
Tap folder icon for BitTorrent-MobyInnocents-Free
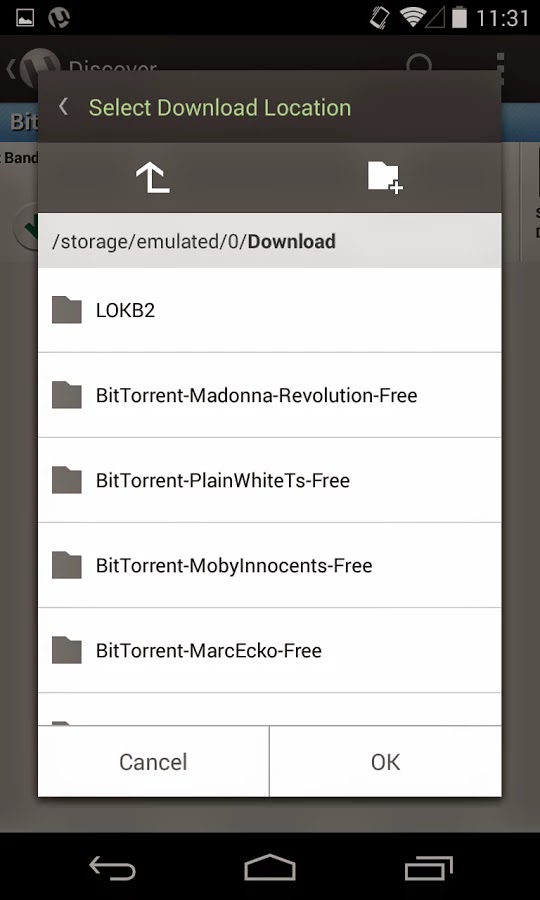click(67, 565)
